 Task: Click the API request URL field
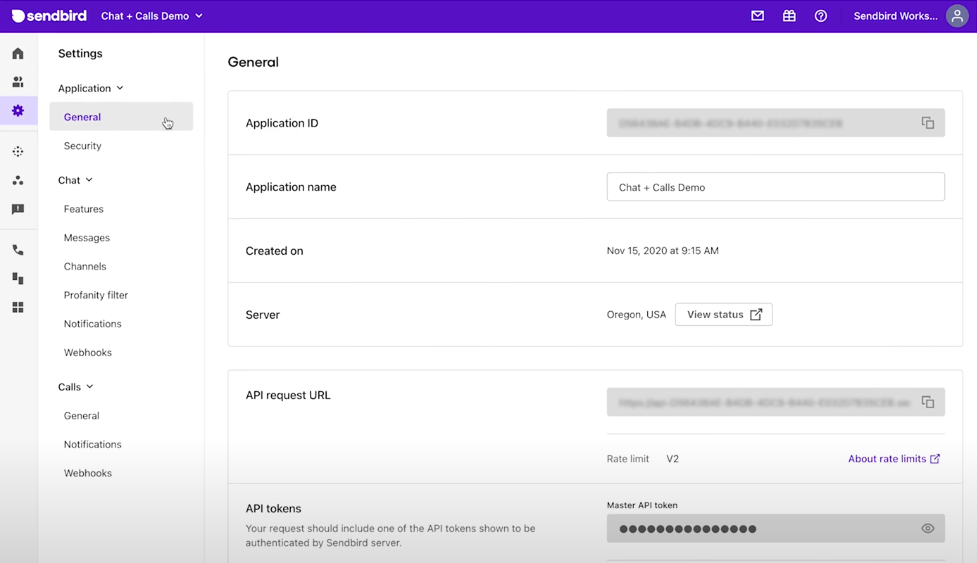pos(776,402)
